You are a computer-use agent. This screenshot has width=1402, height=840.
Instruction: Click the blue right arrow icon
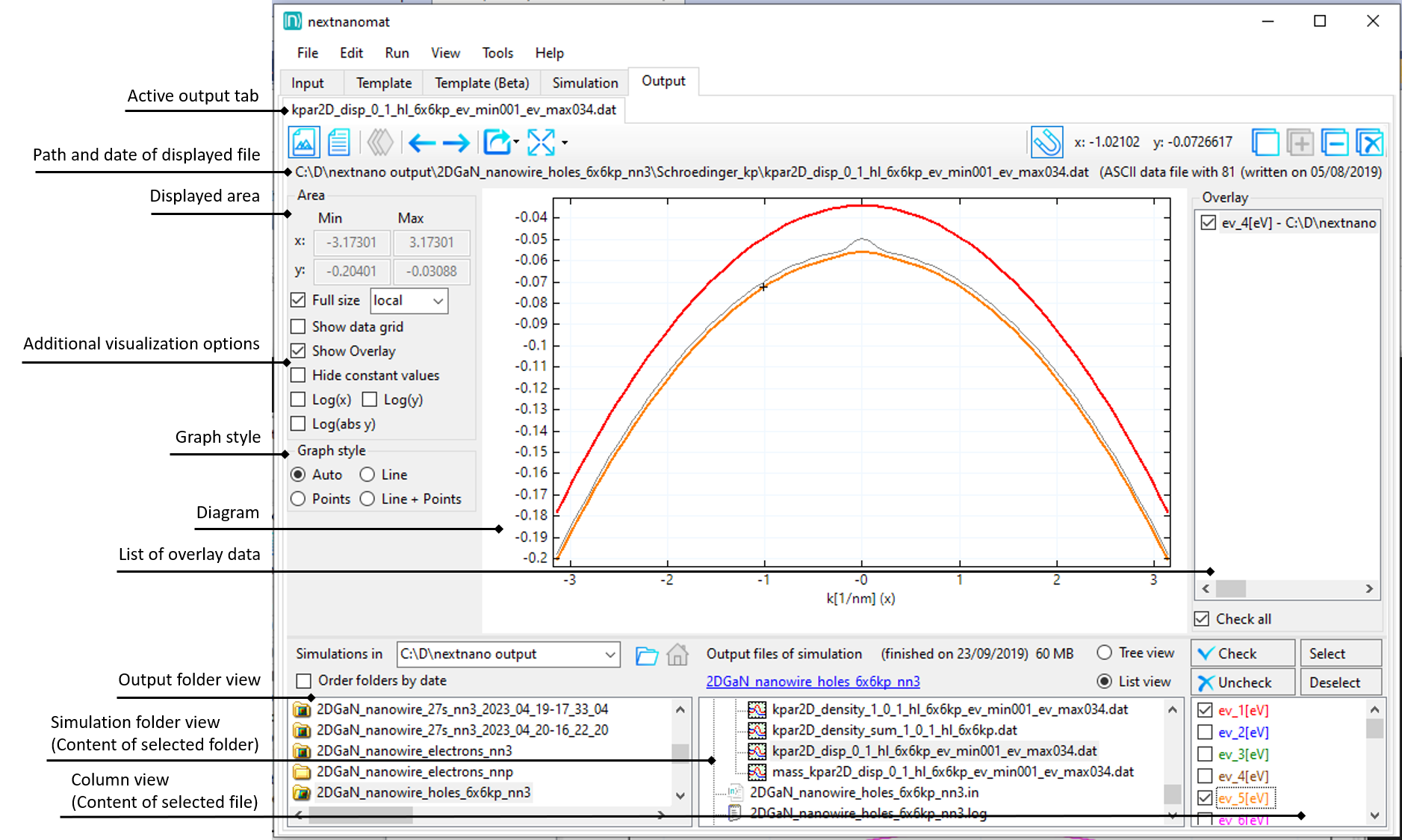(x=456, y=142)
